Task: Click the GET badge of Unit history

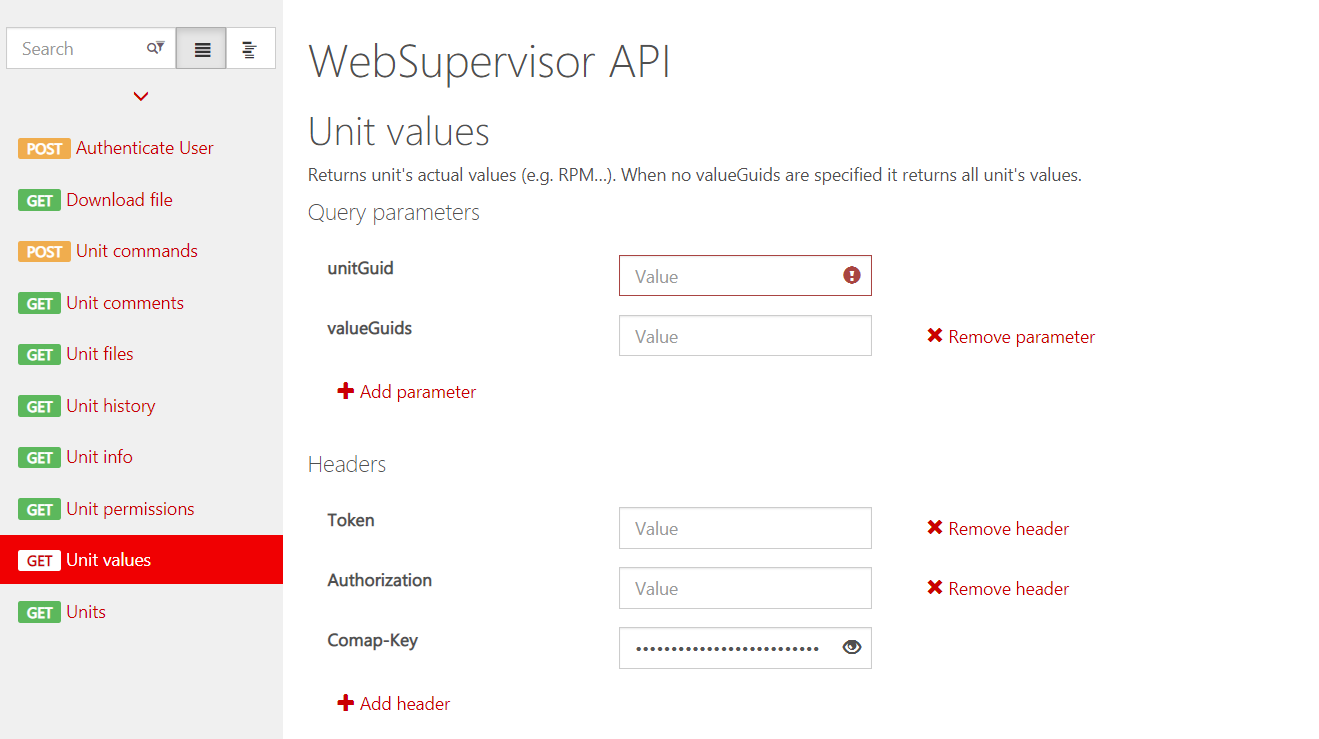Action: coord(40,406)
